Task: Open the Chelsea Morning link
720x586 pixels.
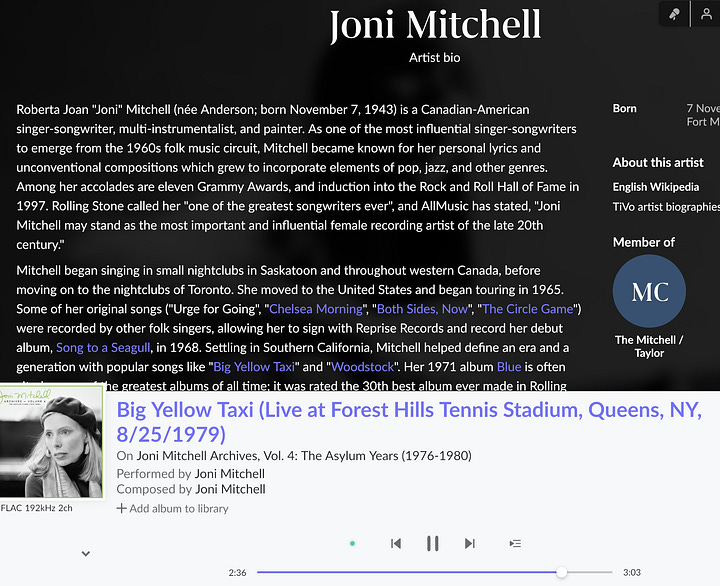Action: pos(316,309)
